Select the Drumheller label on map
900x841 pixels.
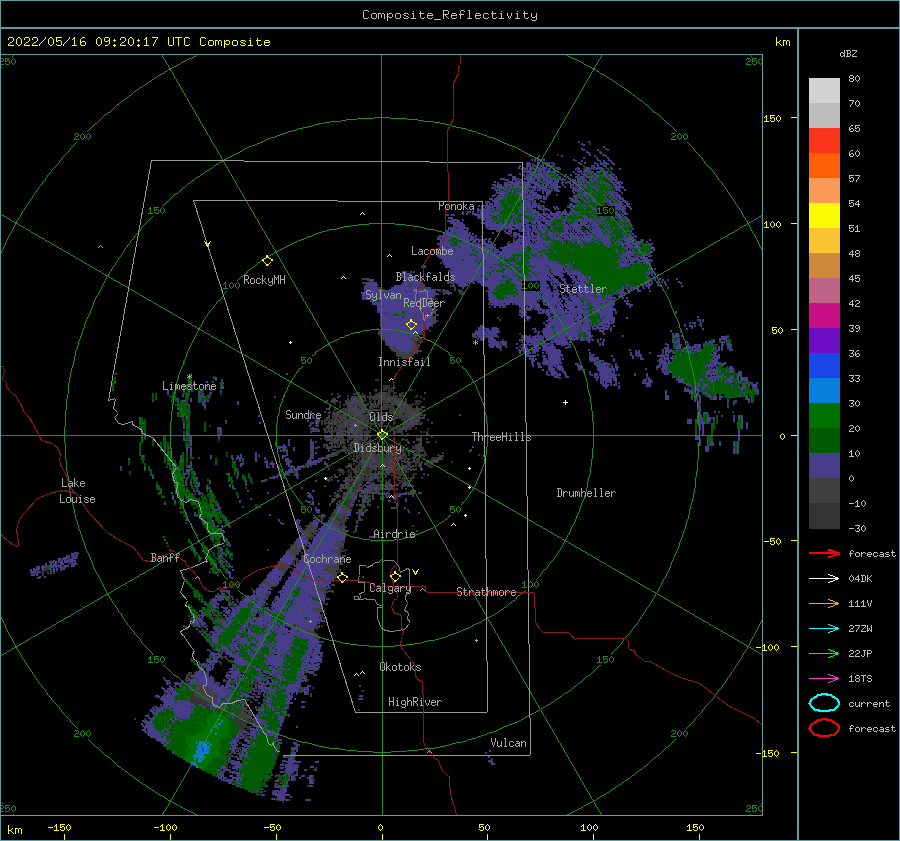tap(586, 493)
